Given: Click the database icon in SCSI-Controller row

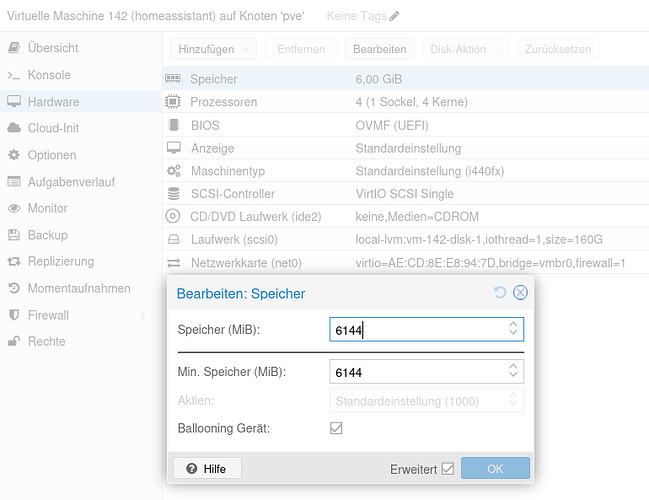Looking at the screenshot, I should click(x=173, y=193).
